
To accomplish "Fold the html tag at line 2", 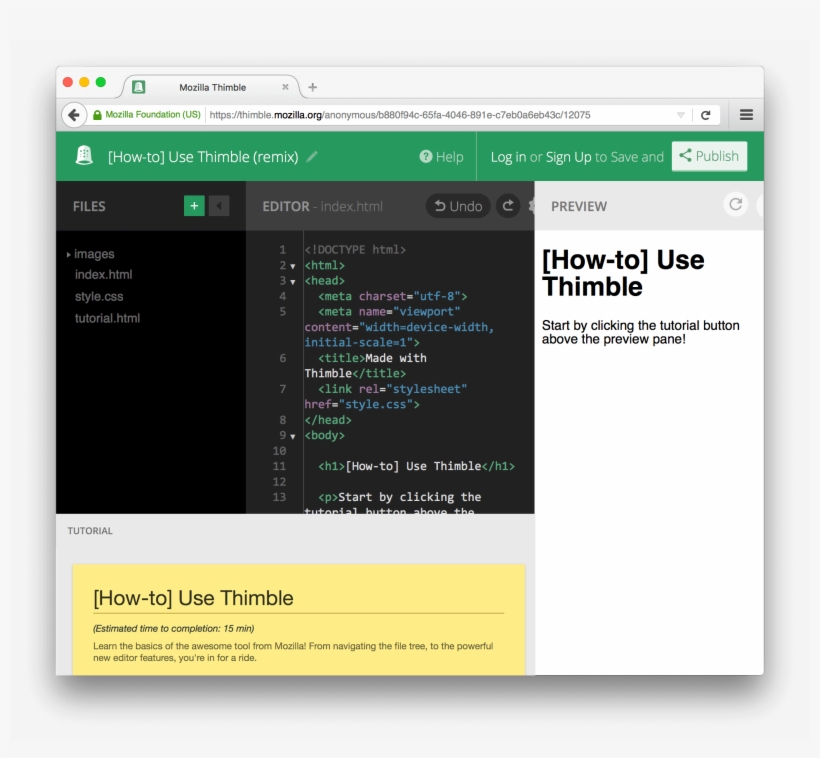I will click(x=293, y=266).
